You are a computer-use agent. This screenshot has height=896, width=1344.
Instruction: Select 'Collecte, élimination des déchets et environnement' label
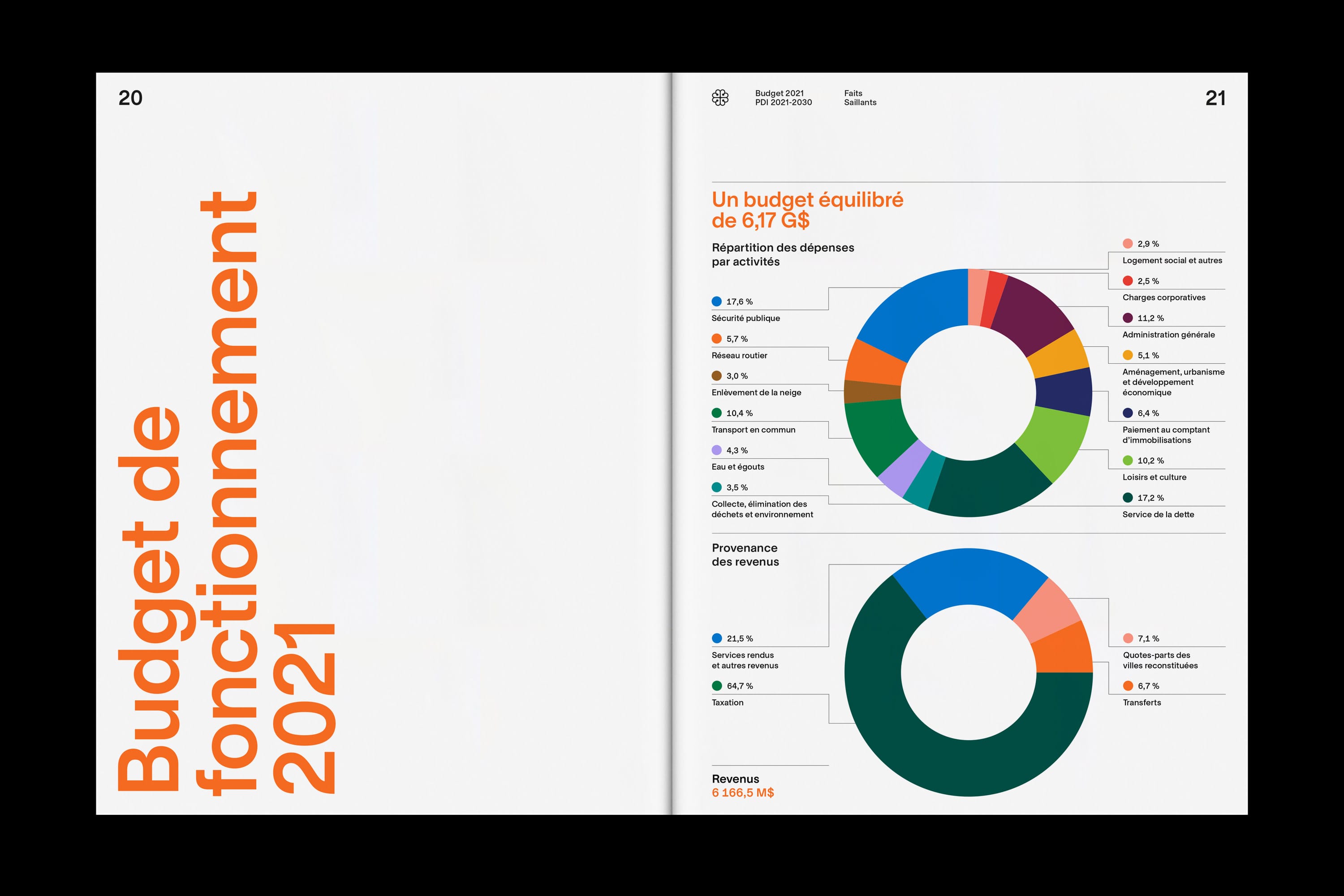pos(762,509)
